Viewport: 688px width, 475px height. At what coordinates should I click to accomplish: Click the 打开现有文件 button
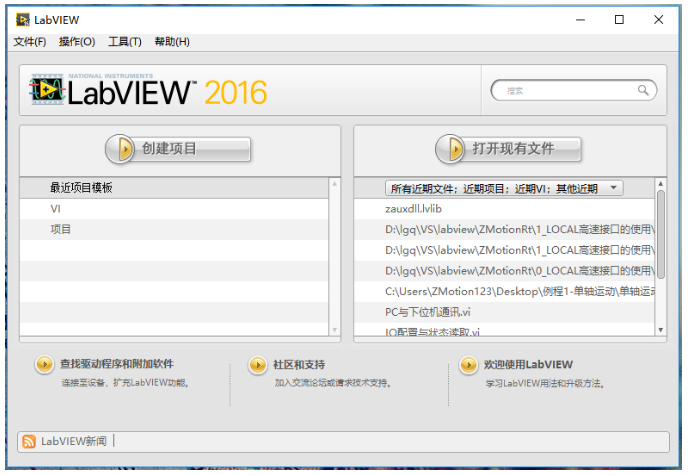tap(509, 149)
